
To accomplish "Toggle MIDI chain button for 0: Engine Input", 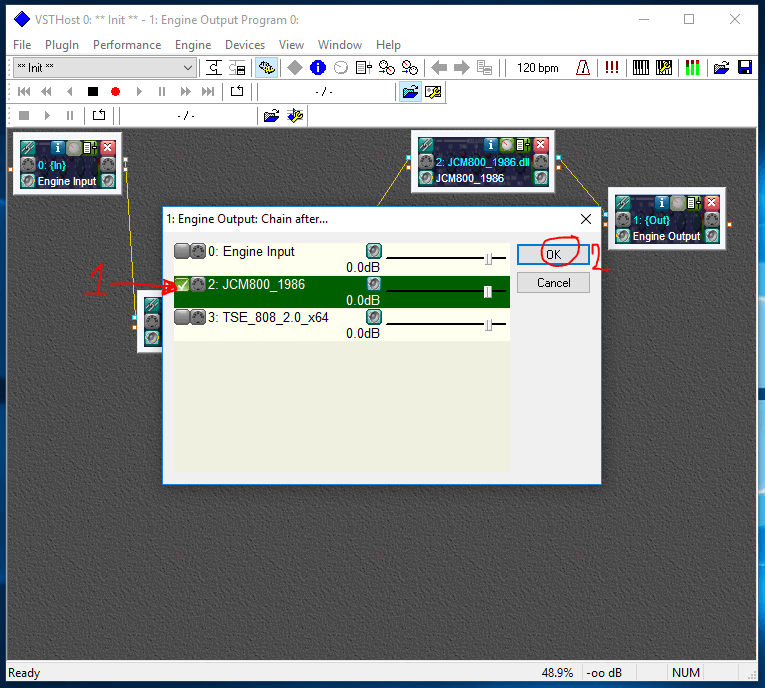I will point(198,251).
